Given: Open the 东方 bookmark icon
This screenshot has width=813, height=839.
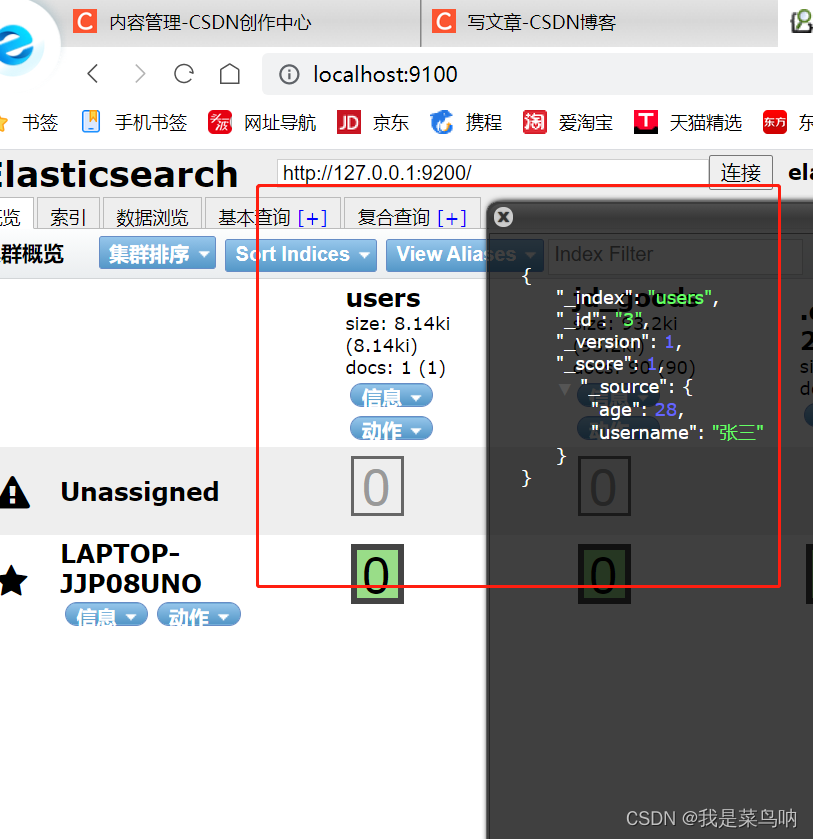Looking at the screenshot, I should coord(774,123).
